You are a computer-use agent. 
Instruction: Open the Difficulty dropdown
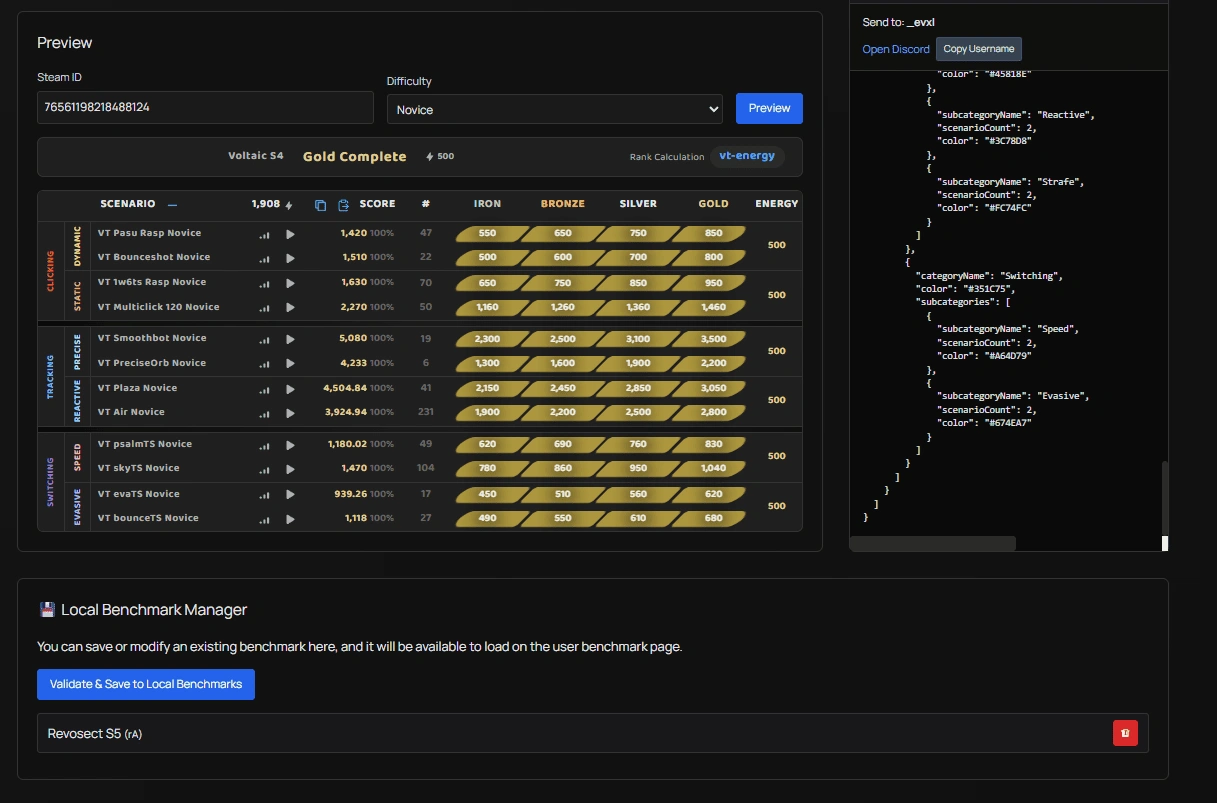click(x=556, y=109)
